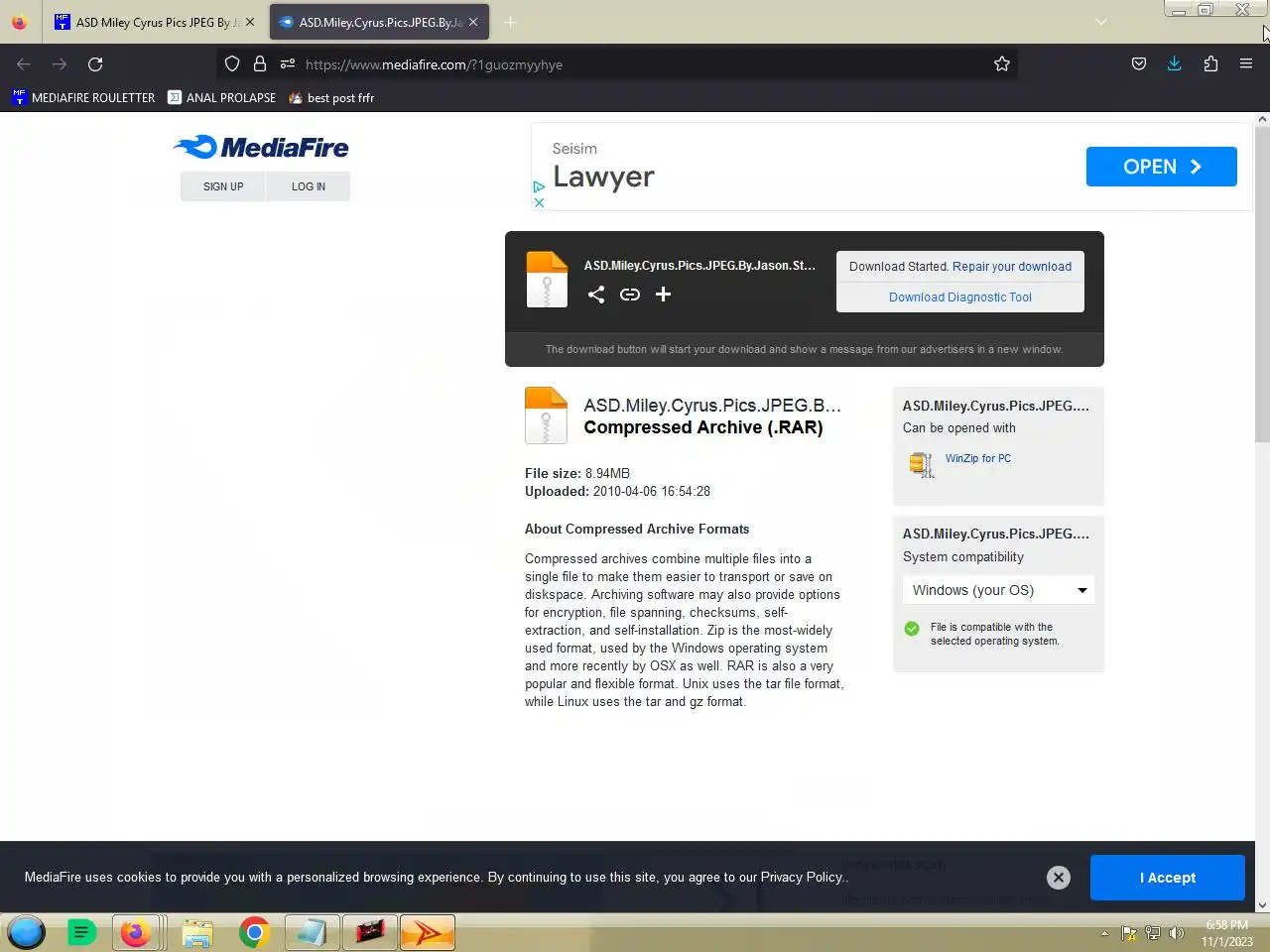This screenshot has height=952, width=1270.
Task: Copy the file link with the chain icon
Action: (630, 295)
